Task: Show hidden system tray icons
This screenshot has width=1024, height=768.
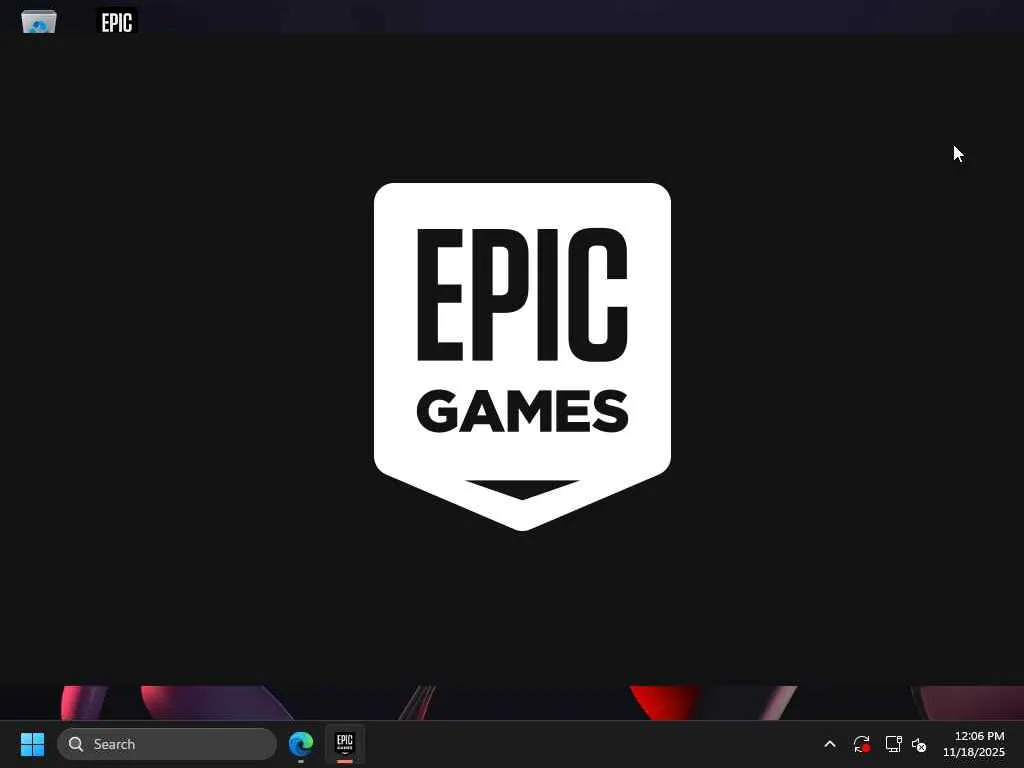Action: (829, 744)
